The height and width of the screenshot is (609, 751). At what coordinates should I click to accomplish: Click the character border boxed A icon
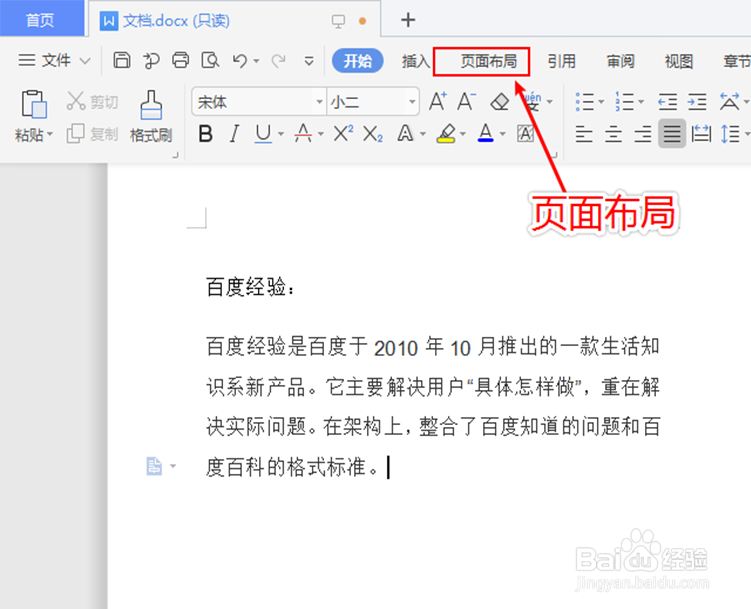[525, 134]
